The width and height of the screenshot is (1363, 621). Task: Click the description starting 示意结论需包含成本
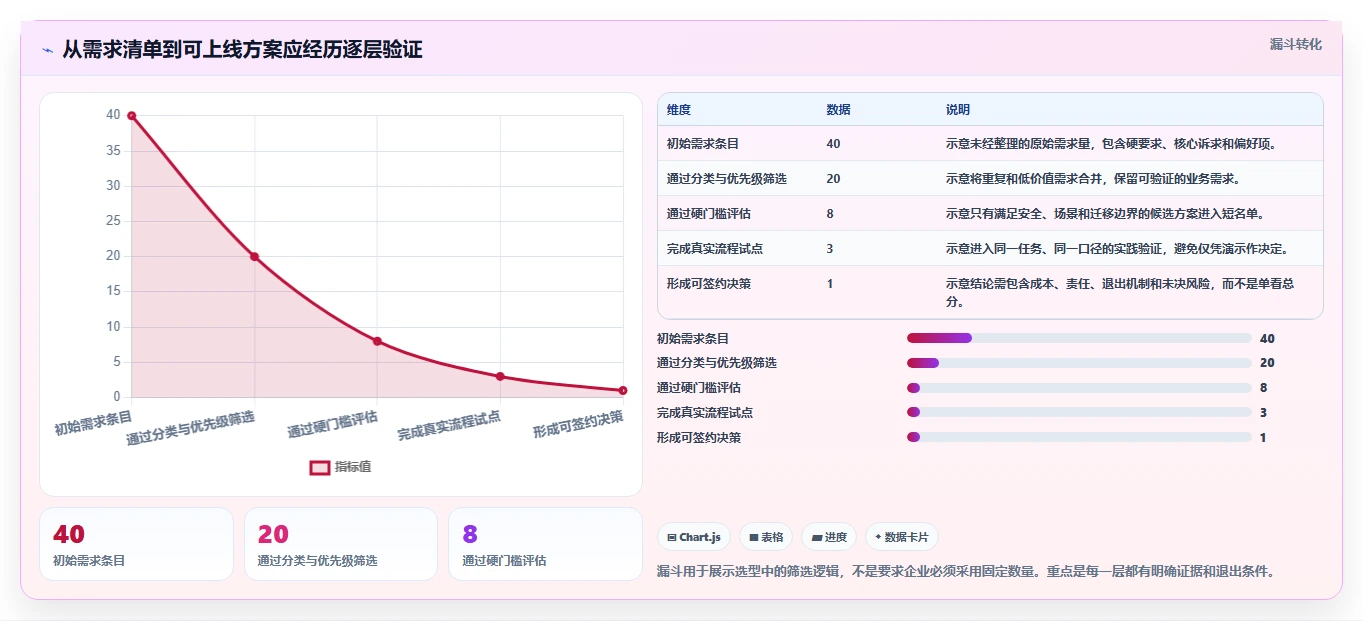pyautogui.click(x=1120, y=292)
